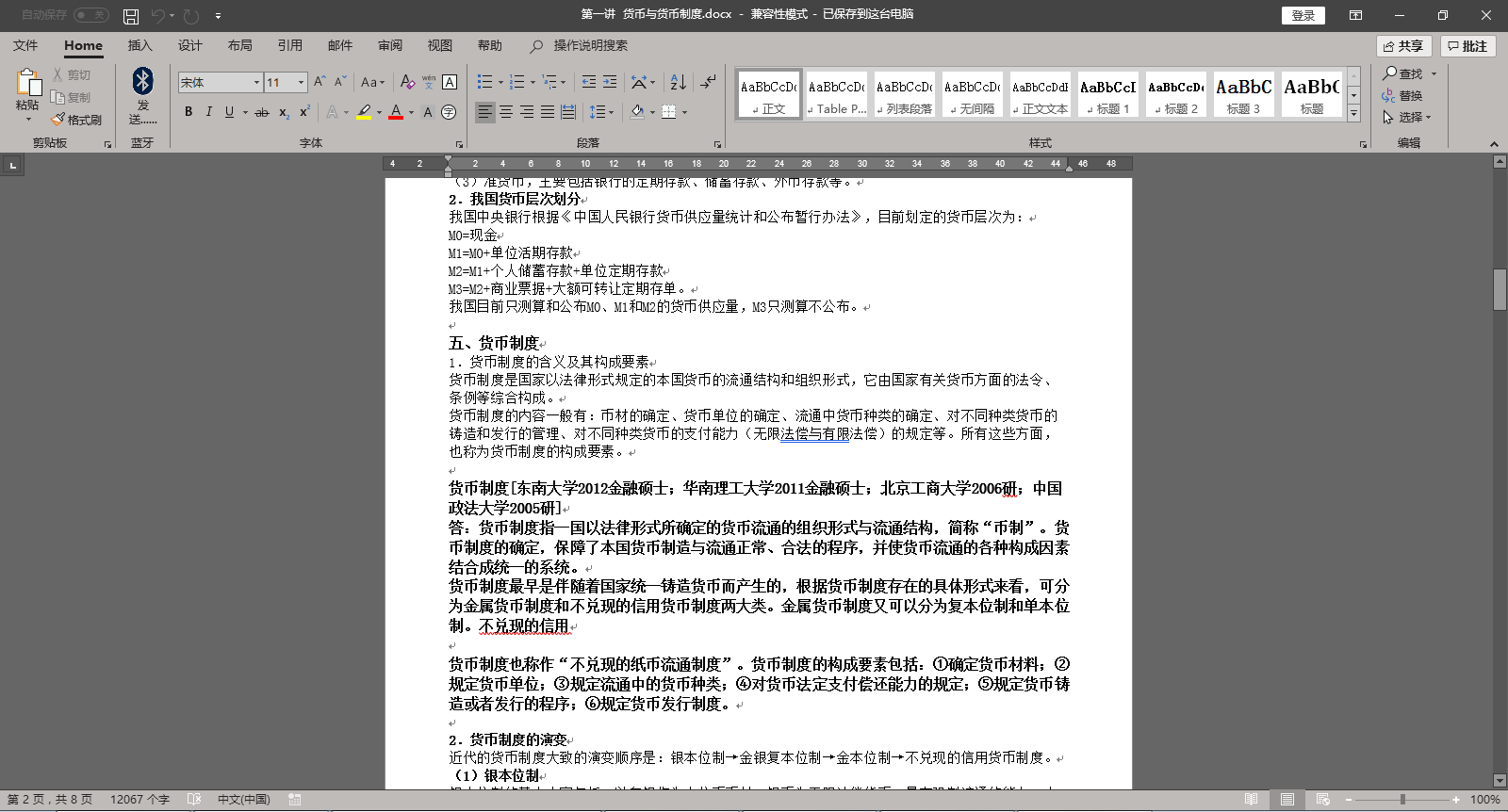This screenshot has height=812, width=1508.
Task: Click the Save icon in the title bar
Action: pyautogui.click(x=131, y=16)
